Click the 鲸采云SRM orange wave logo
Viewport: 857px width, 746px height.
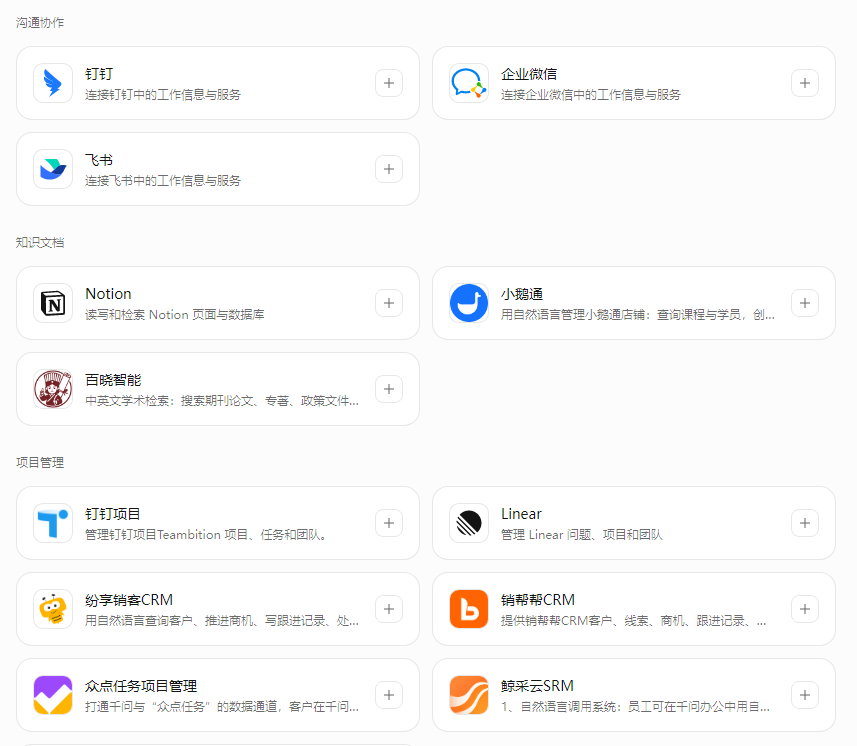(x=469, y=695)
